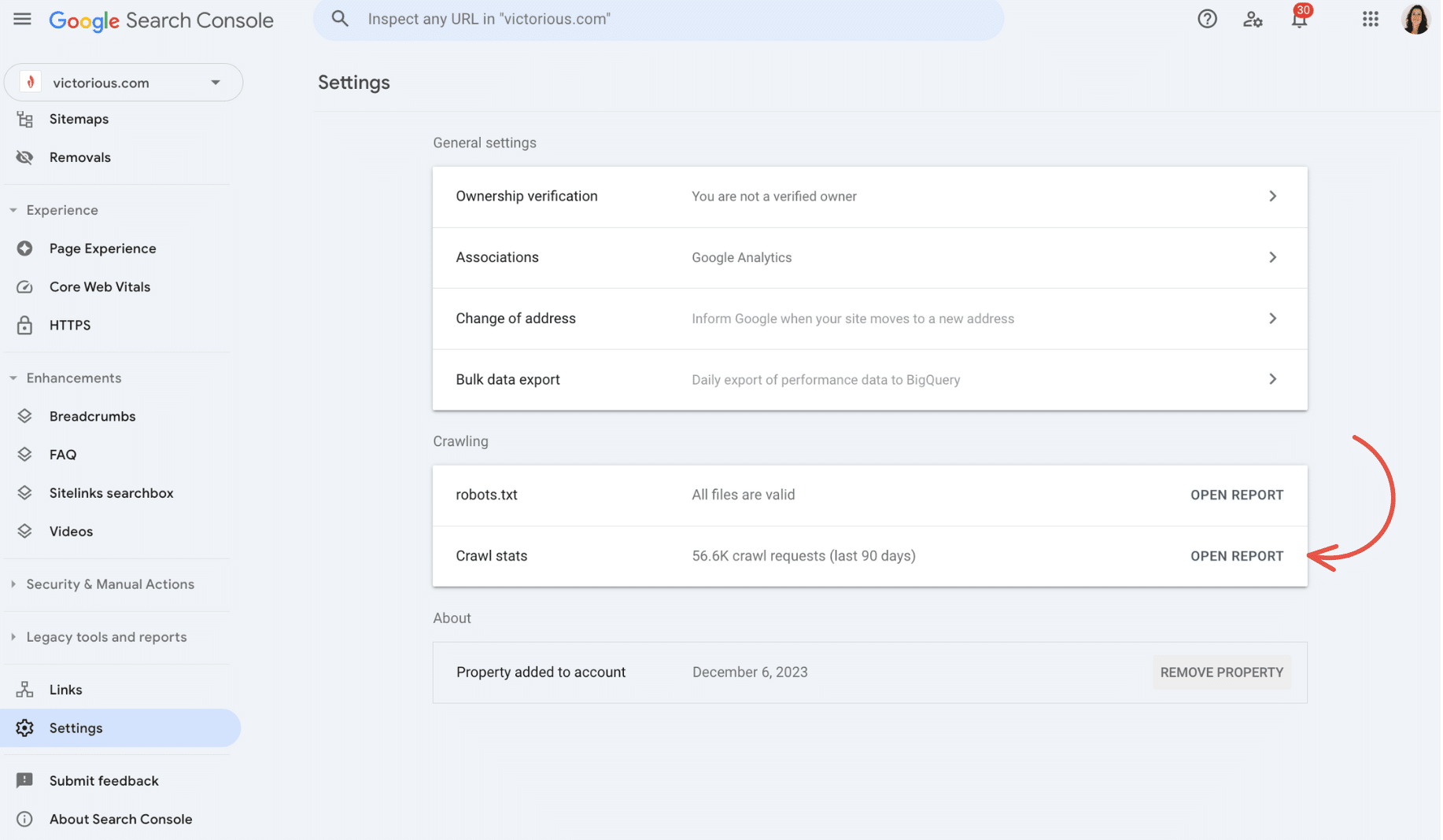Click the Page Experience icon

(x=25, y=249)
